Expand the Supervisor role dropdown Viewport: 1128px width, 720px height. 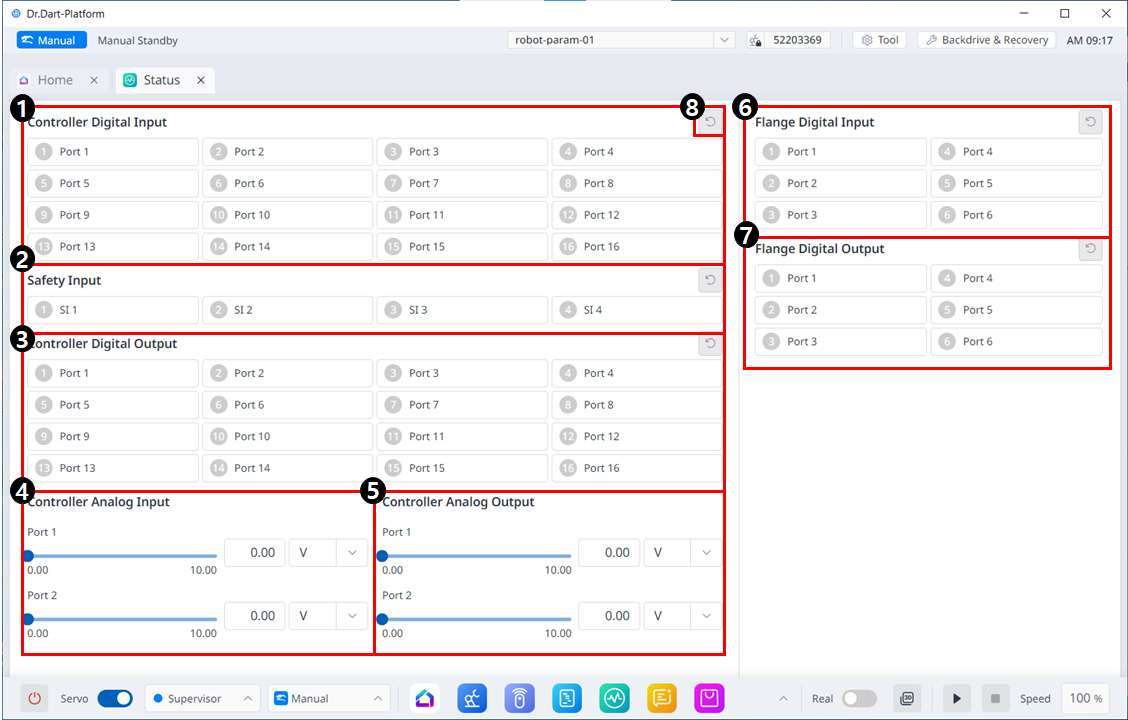point(203,698)
